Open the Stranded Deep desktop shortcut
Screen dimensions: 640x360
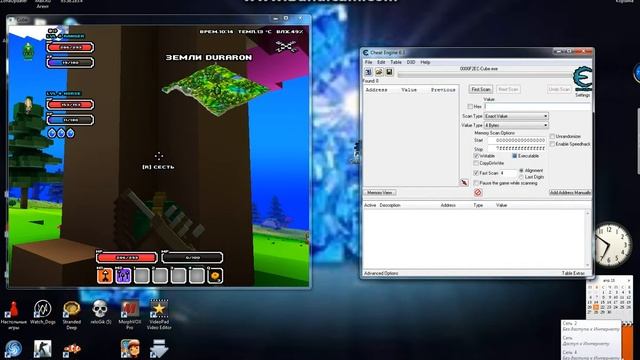tap(71, 315)
